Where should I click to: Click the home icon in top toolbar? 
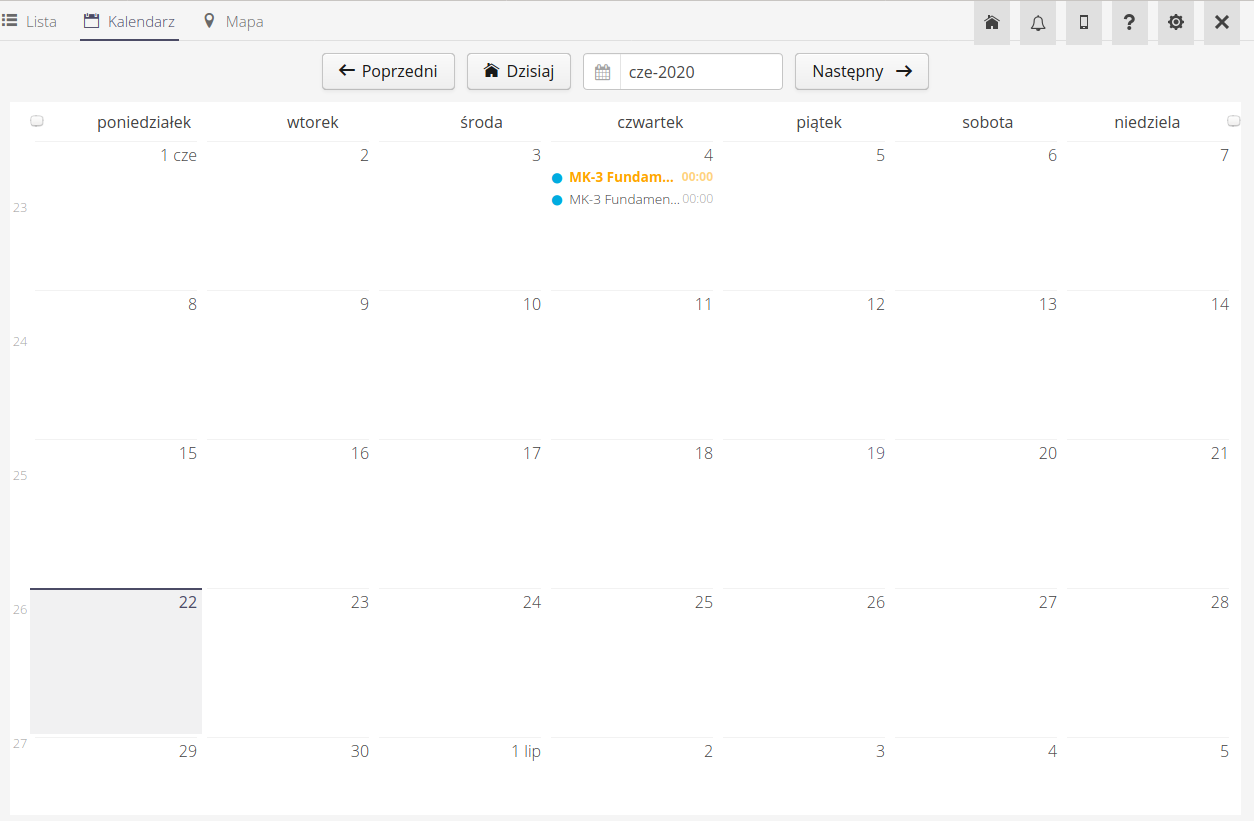[991, 22]
